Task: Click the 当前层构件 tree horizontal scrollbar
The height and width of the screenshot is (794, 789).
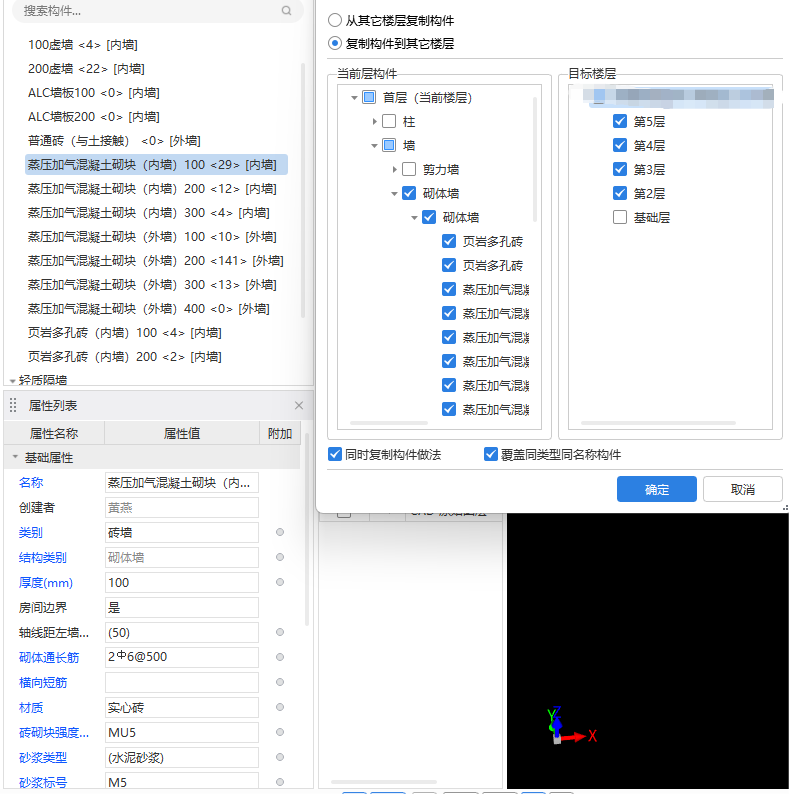Action: click(x=388, y=423)
